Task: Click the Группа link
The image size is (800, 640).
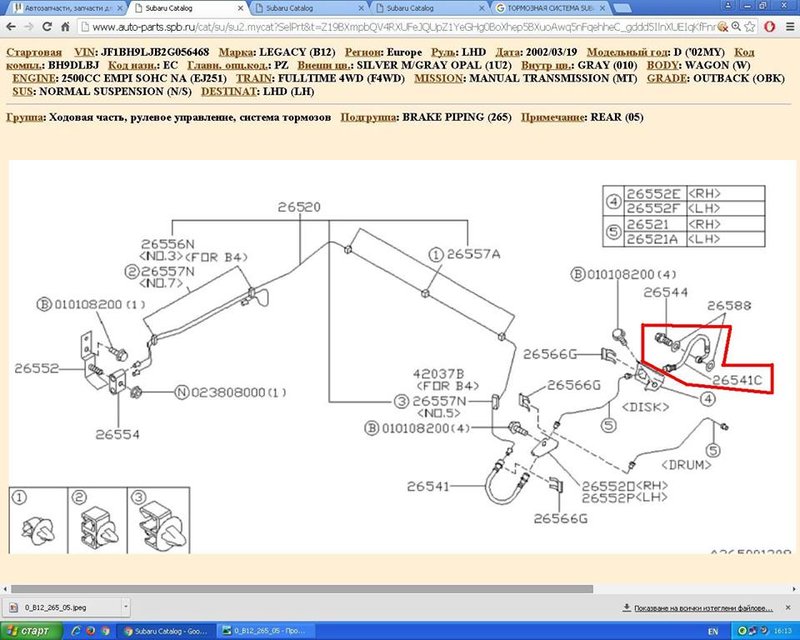Action: 24,117
